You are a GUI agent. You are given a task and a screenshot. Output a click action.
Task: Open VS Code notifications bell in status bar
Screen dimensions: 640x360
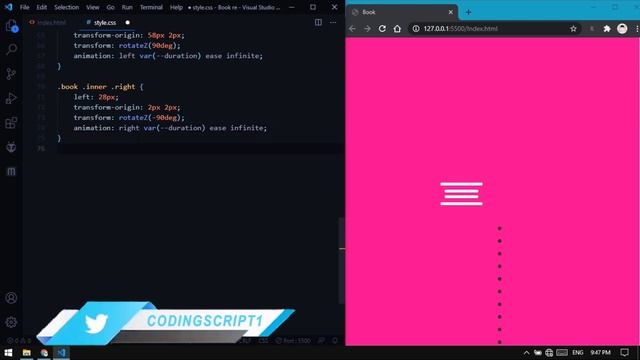(x=335, y=340)
